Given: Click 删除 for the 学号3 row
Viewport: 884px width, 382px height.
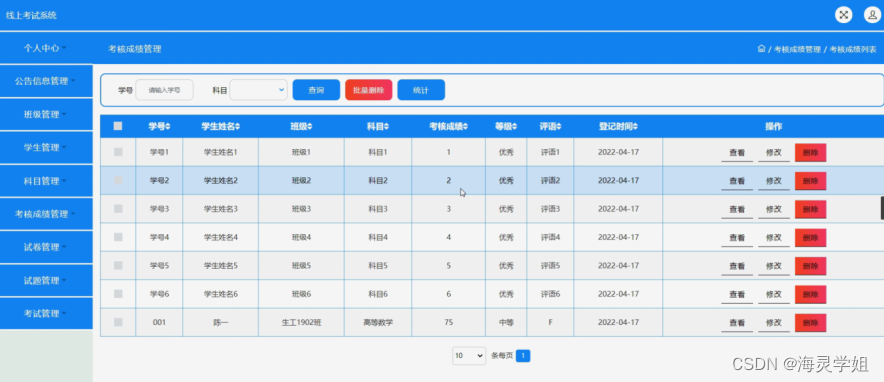Looking at the screenshot, I should (x=811, y=209).
